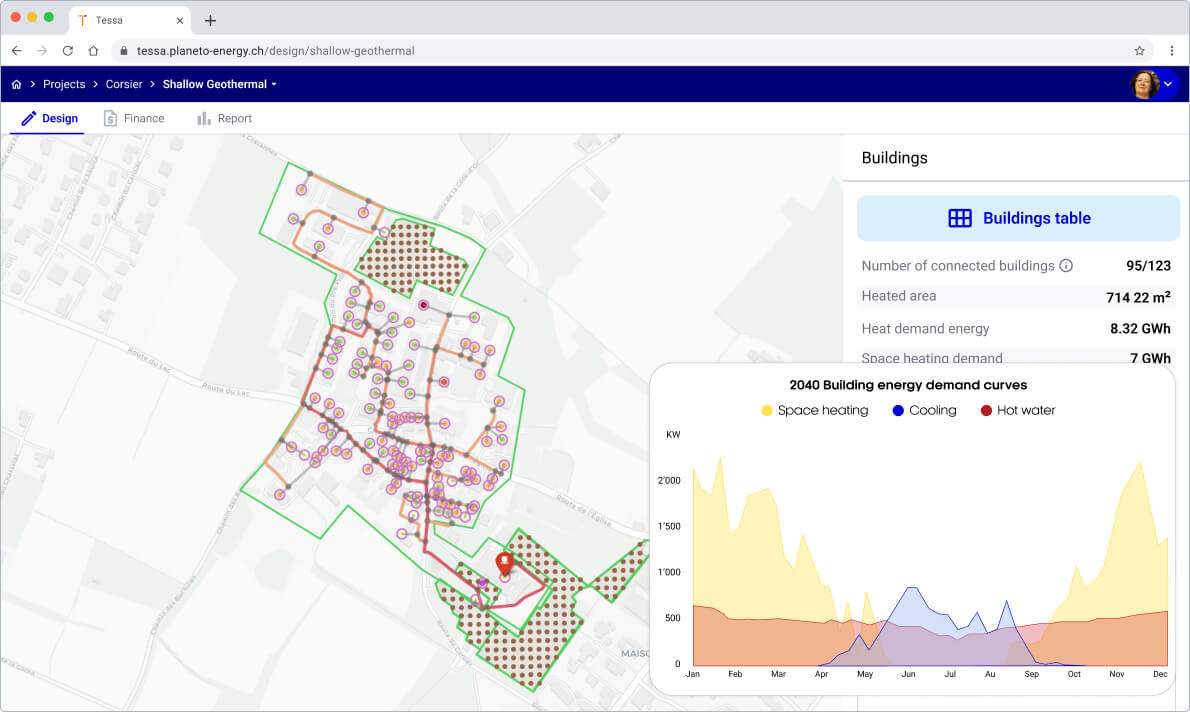Go to Projects in the breadcrumb
The height and width of the screenshot is (712, 1190).
click(x=64, y=85)
